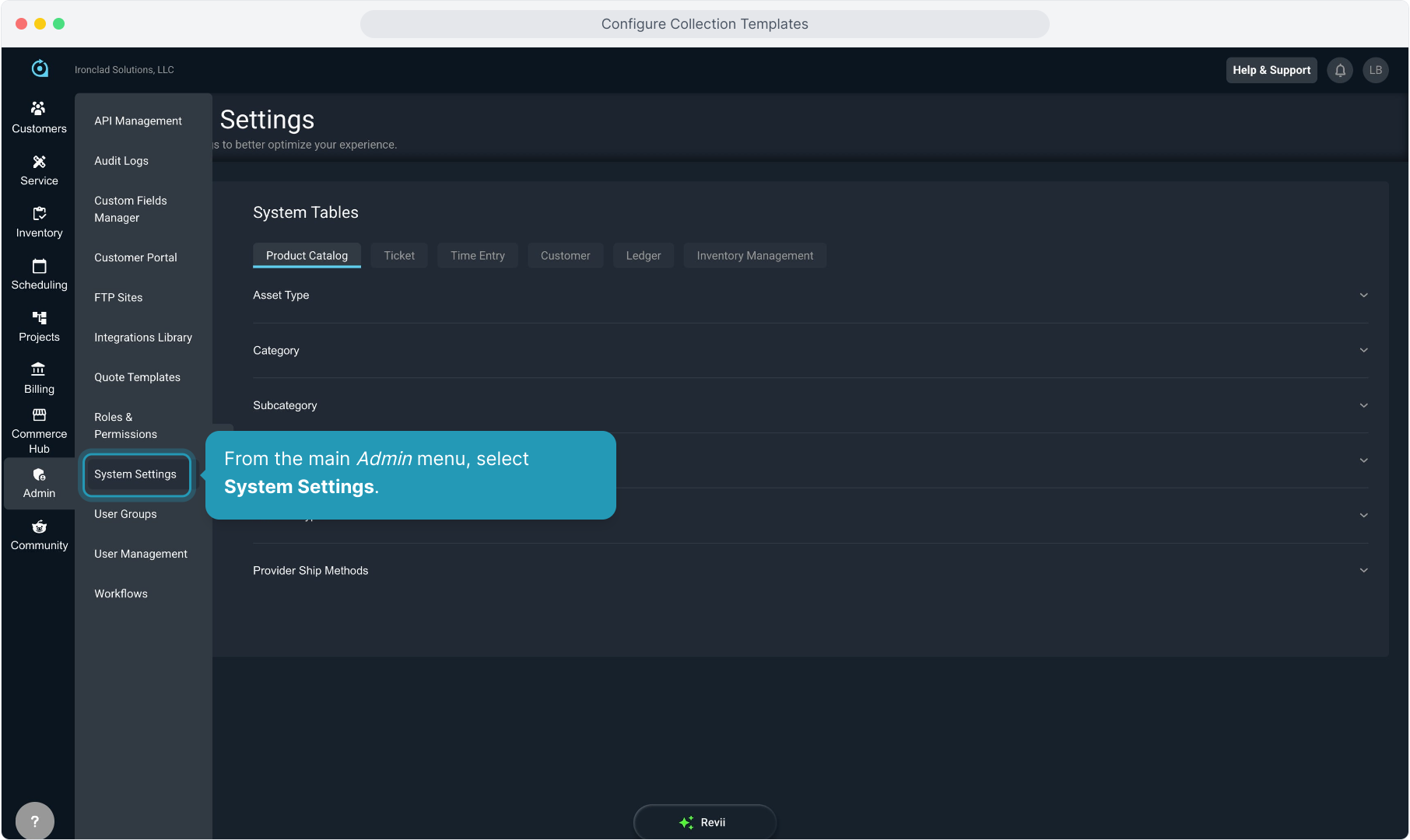Image resolution: width=1410 pixels, height=840 pixels.
Task: Open the Time Entry tab
Action: click(477, 256)
